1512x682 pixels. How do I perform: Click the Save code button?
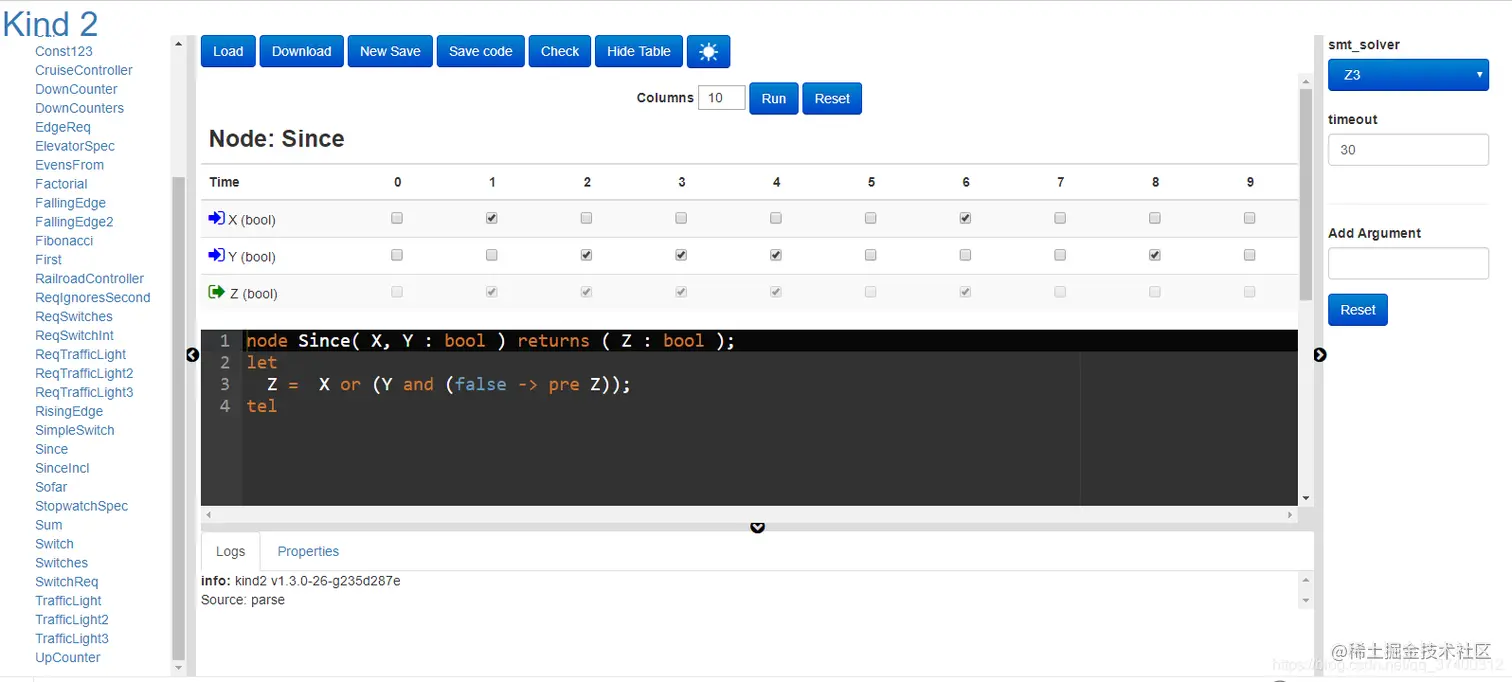click(x=480, y=52)
